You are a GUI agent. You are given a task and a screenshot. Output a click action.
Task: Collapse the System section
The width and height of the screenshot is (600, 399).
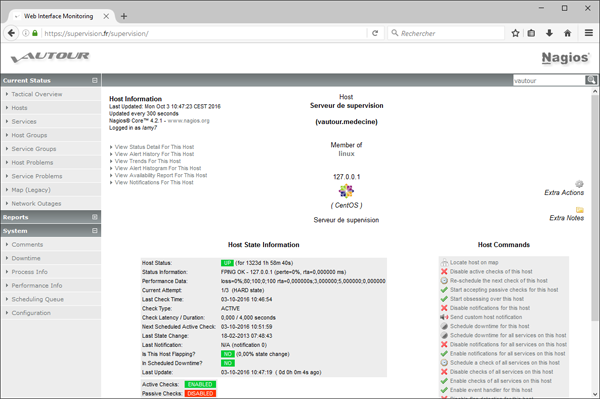click(x=95, y=231)
